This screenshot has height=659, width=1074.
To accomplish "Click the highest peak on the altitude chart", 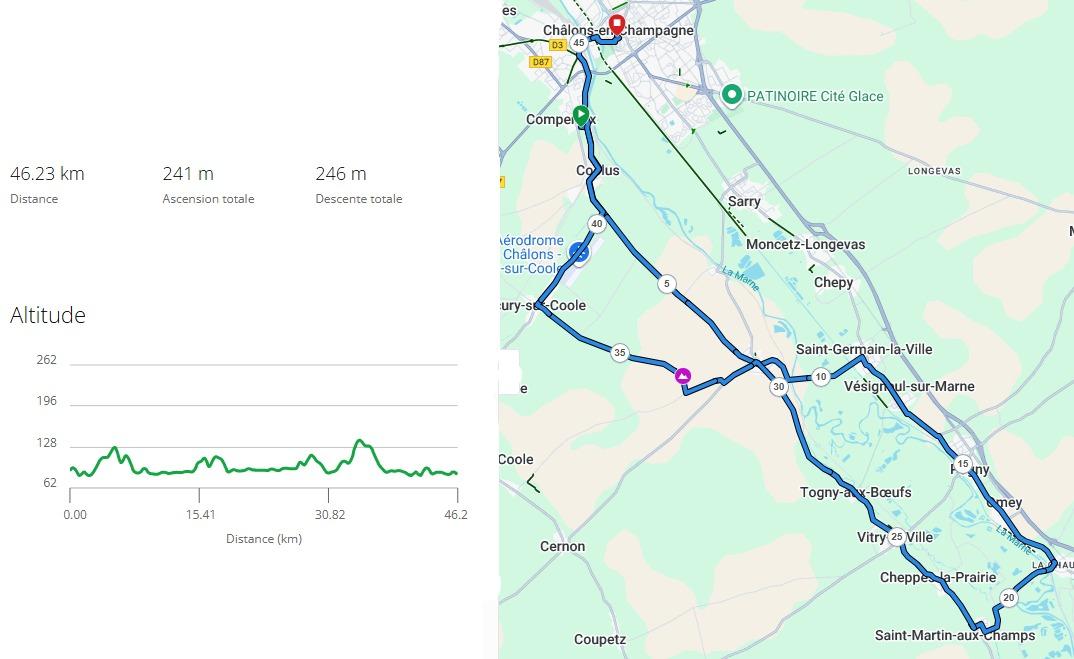I will 360,440.
